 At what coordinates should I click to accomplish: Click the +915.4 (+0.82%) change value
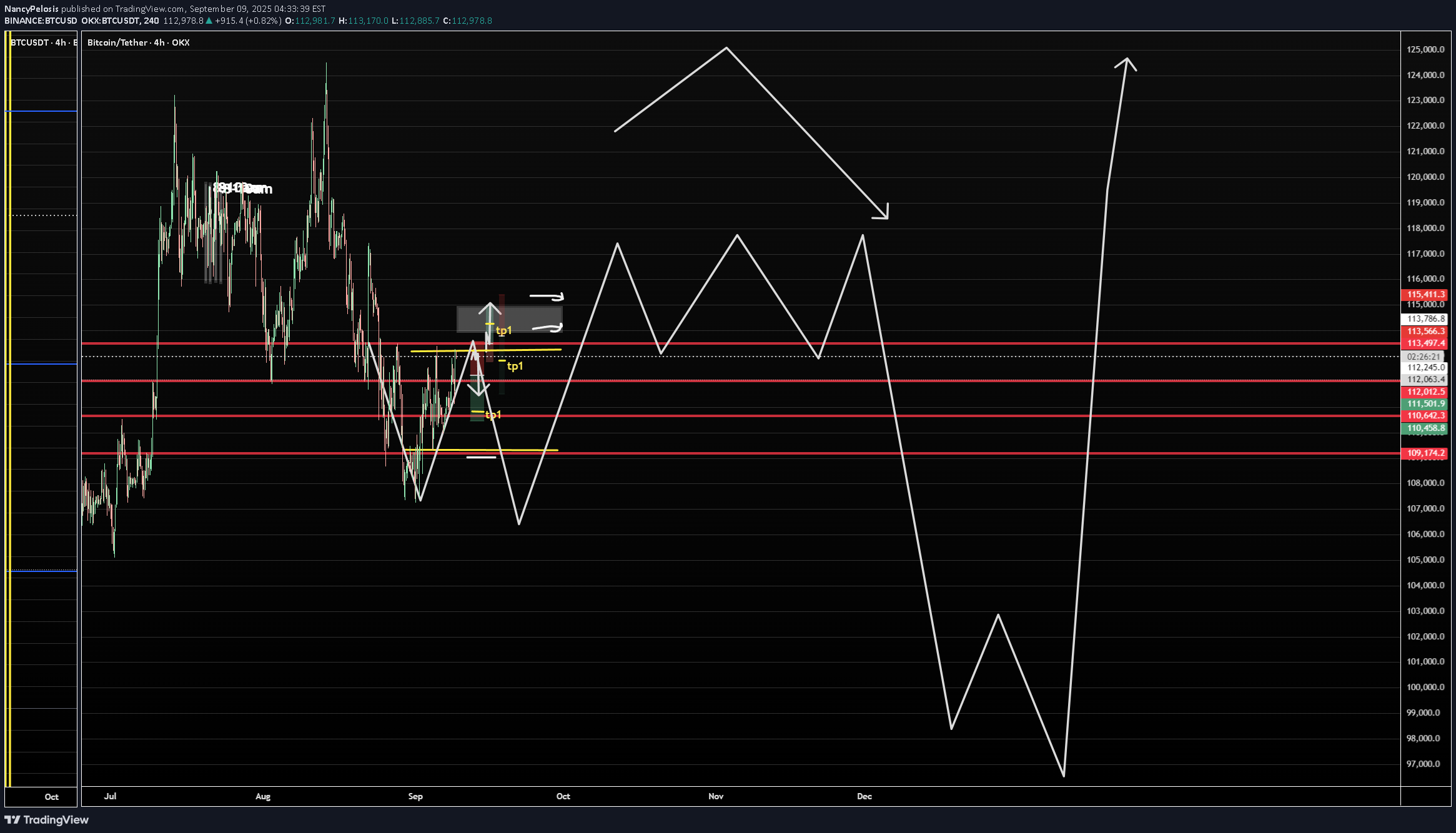248,21
